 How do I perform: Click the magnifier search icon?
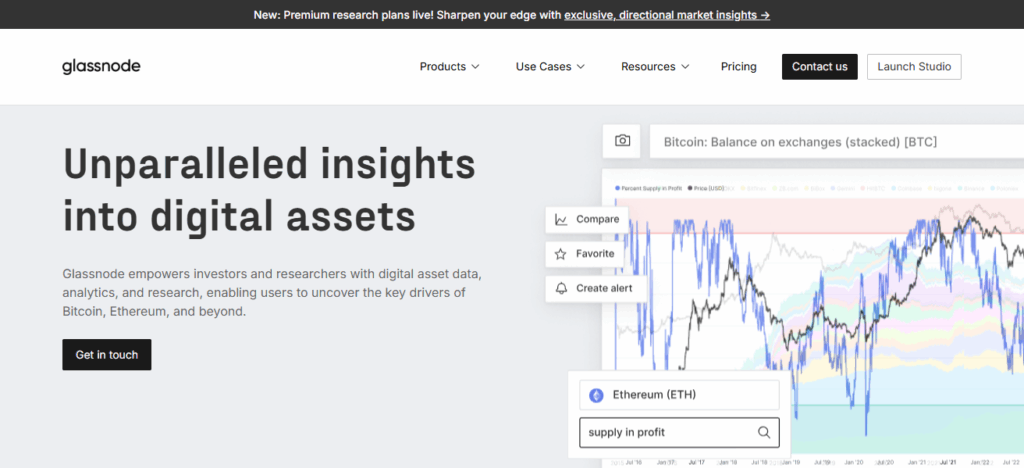[763, 432]
